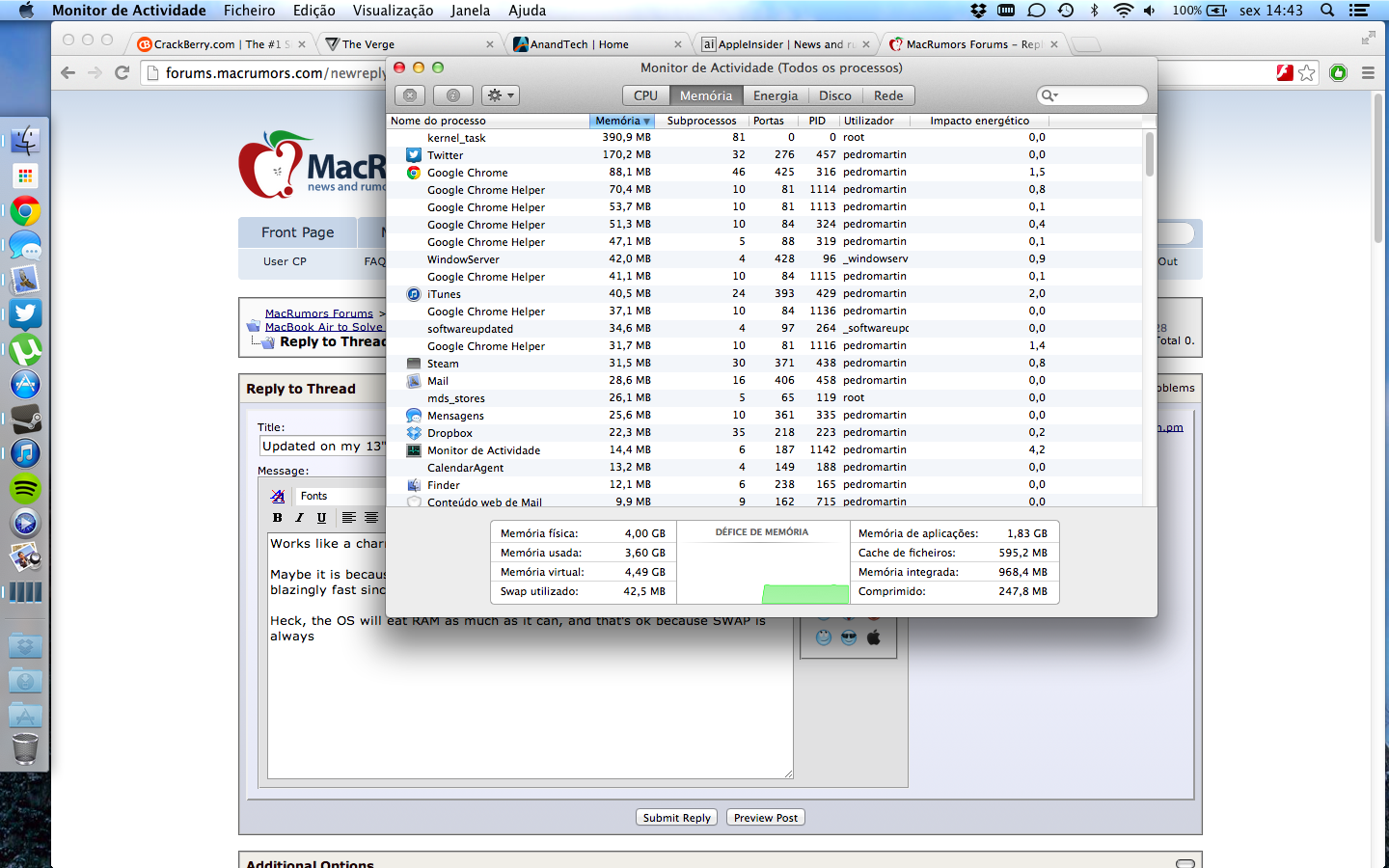Select the Steam process icon in list
Screen dimensions: 1389x868
coord(414,363)
